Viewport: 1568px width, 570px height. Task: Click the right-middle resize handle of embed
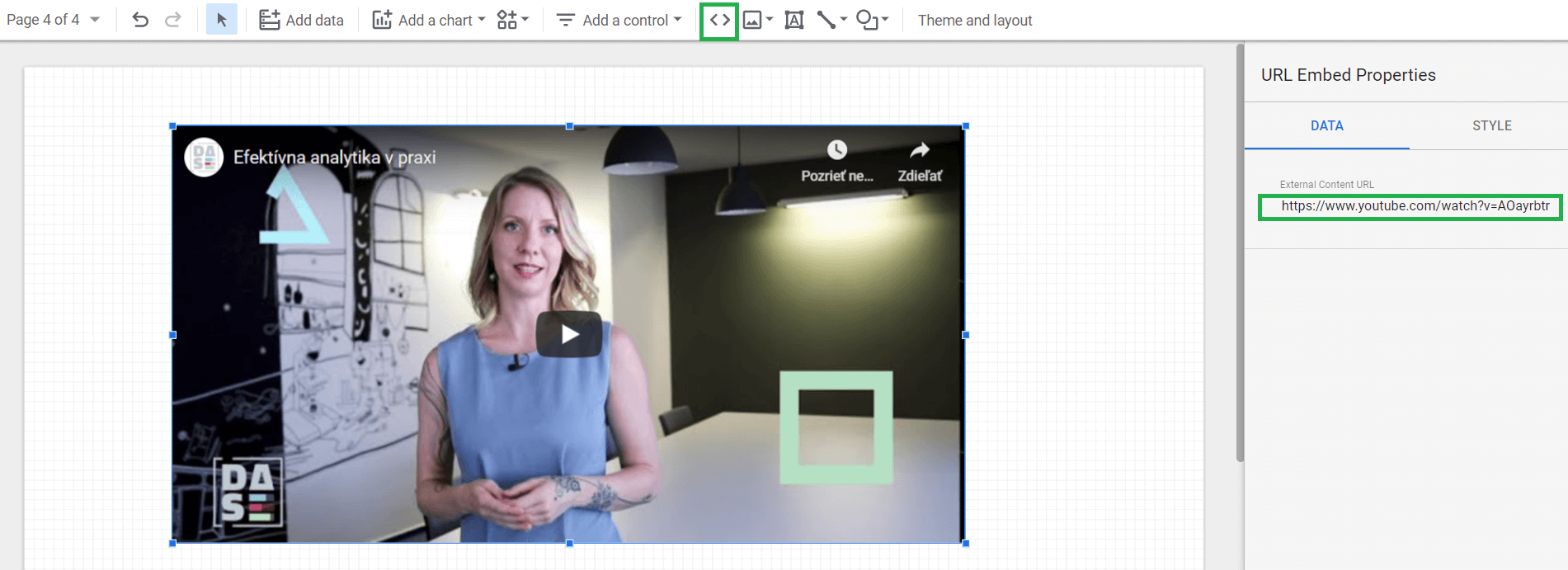point(965,335)
